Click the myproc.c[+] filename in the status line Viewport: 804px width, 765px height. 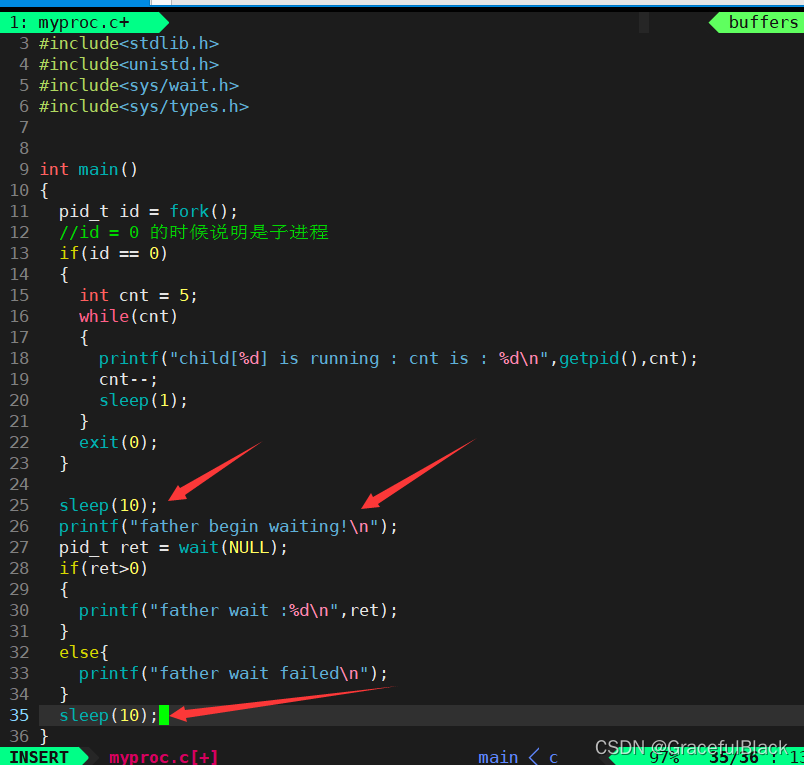click(164, 757)
